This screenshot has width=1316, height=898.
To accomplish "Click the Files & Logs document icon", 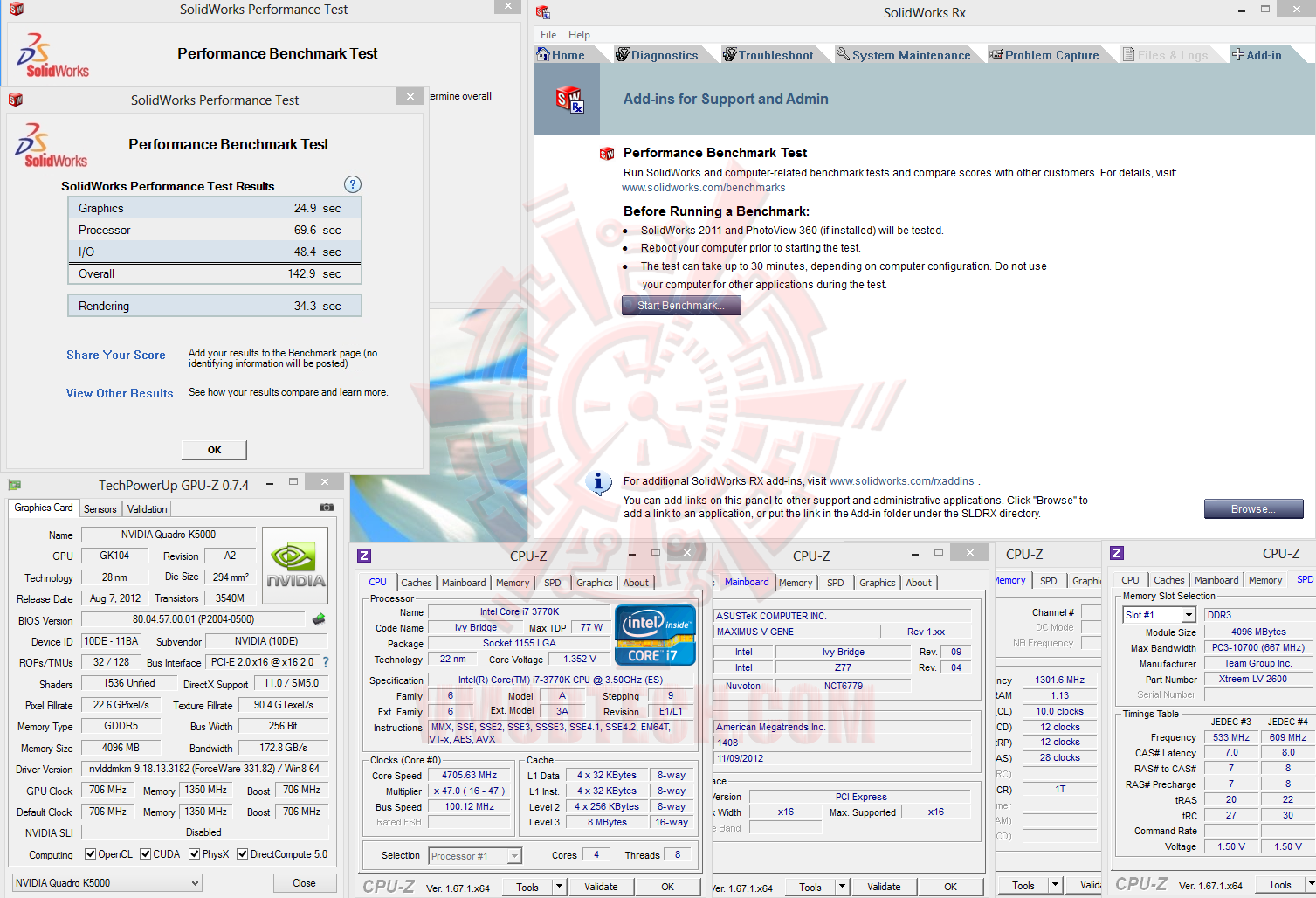I will tap(1128, 54).
